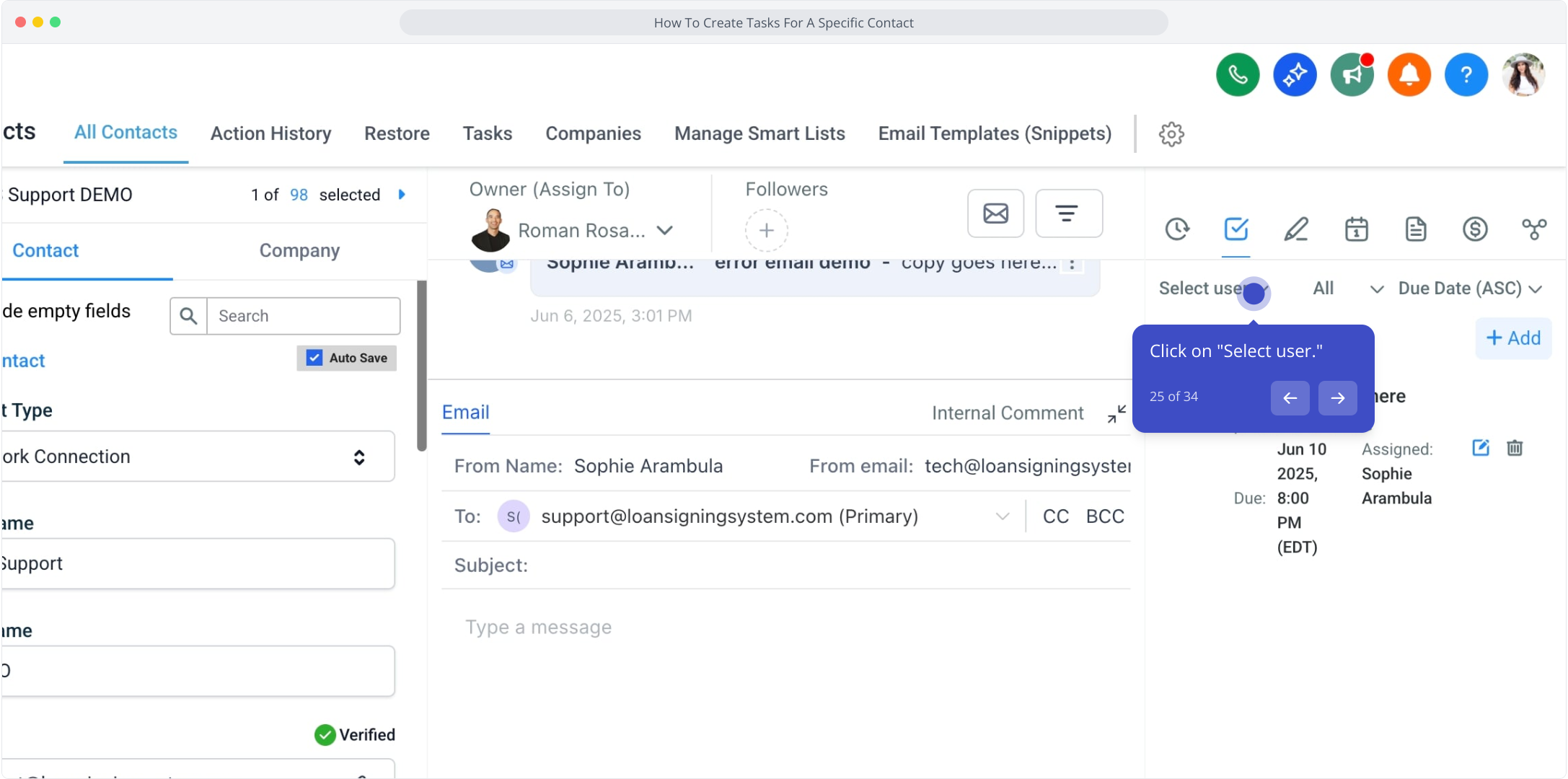Open the Network Connection type selector

click(x=198, y=457)
